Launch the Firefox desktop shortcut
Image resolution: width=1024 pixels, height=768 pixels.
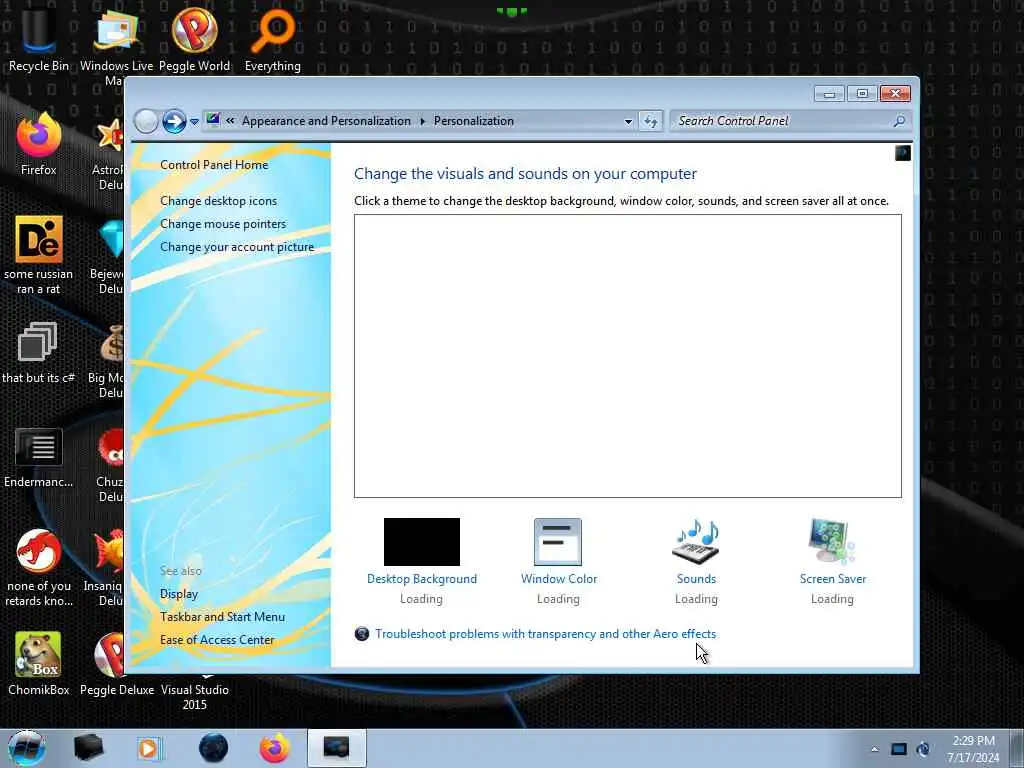39,143
